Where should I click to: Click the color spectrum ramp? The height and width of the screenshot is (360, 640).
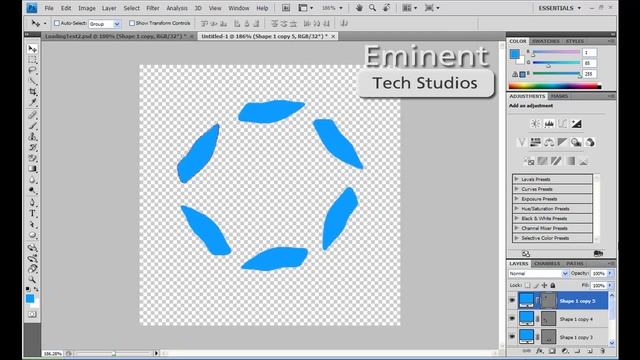555,86
